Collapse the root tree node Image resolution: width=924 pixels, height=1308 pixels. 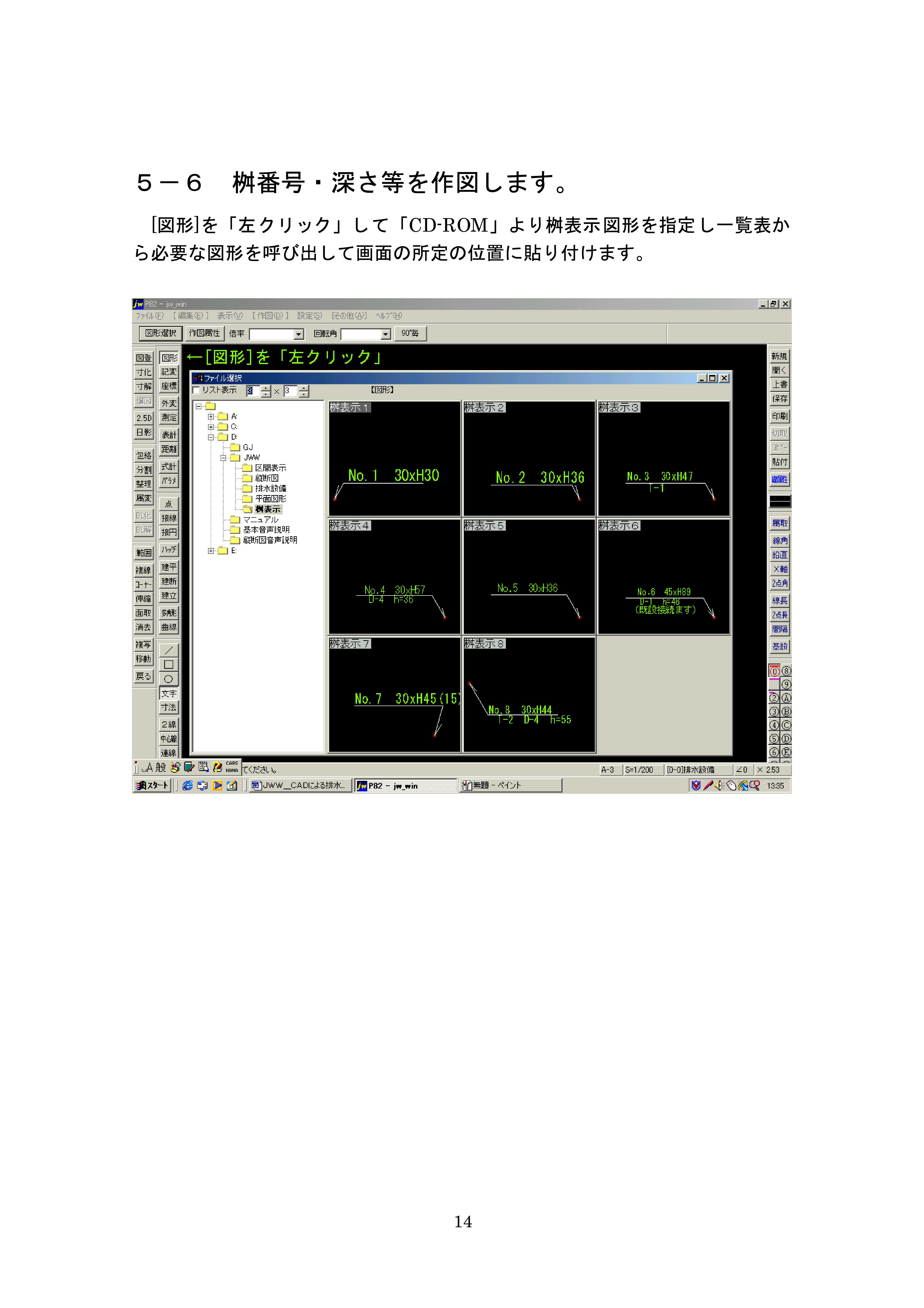199,407
